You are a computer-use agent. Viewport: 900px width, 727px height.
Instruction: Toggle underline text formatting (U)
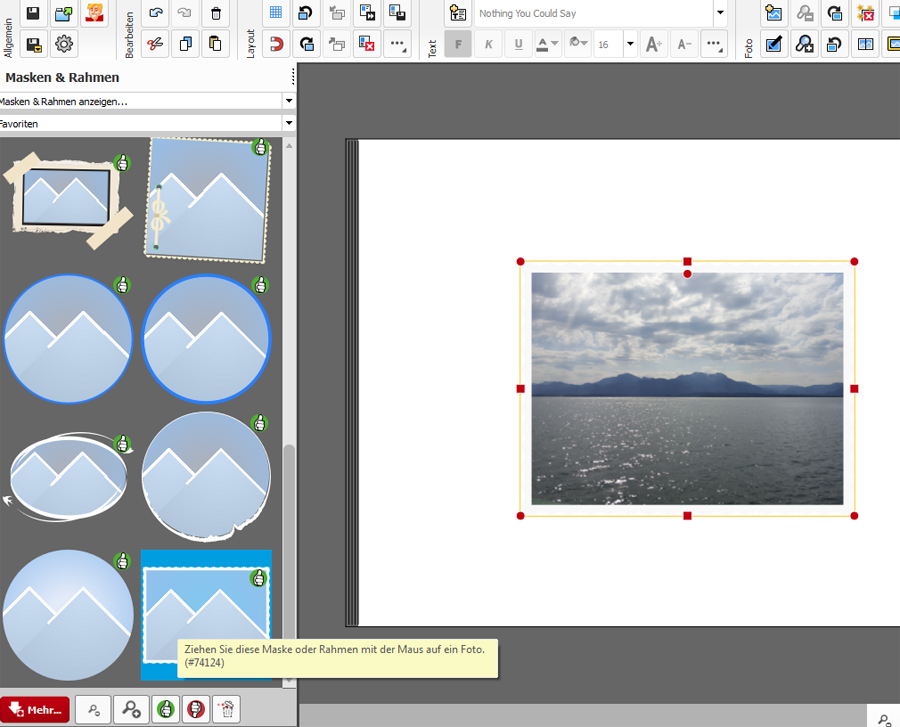click(518, 44)
